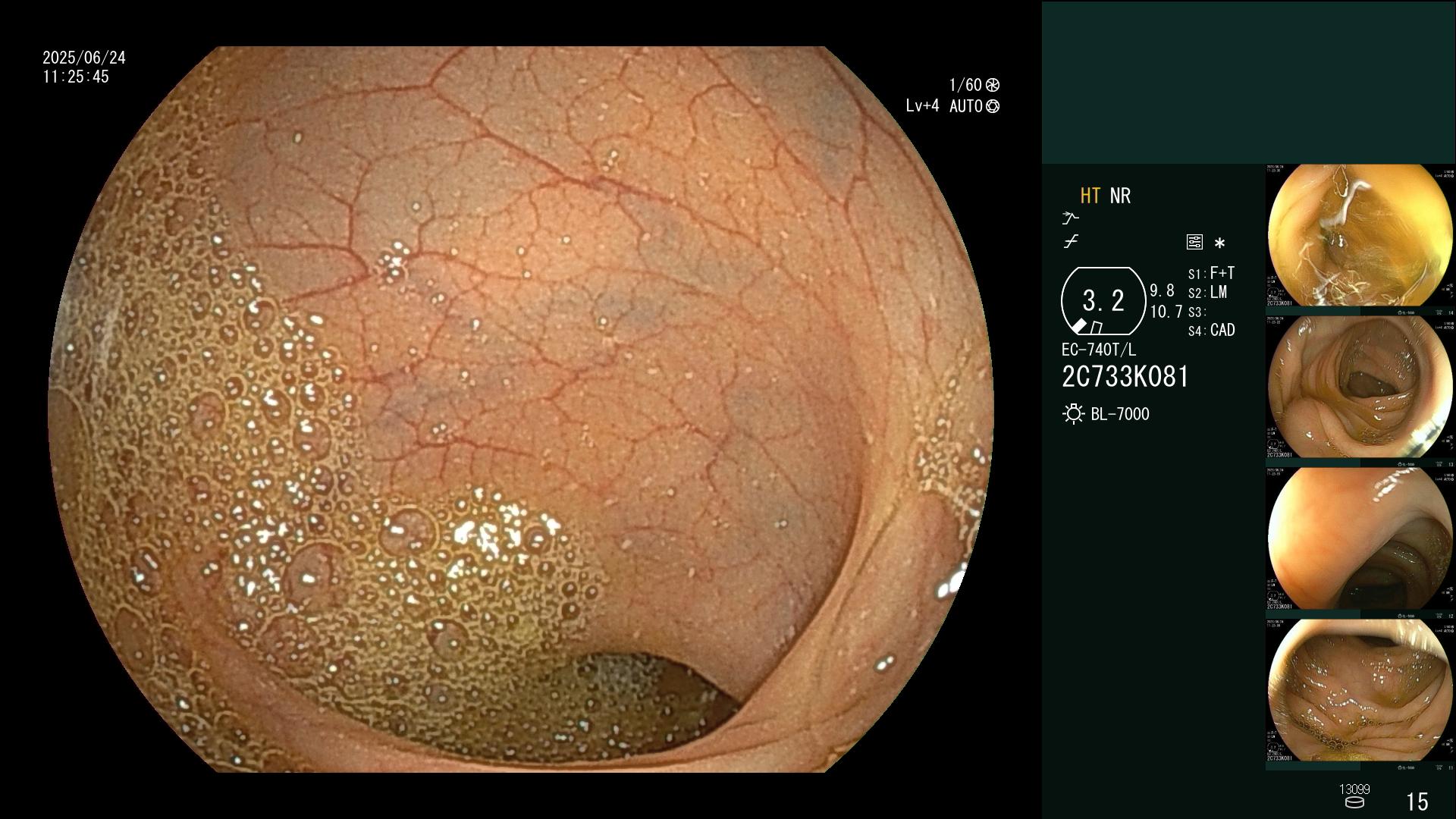The image size is (1456, 819).
Task: Select the S1: F+T switch assignment
Action: pos(1211,273)
